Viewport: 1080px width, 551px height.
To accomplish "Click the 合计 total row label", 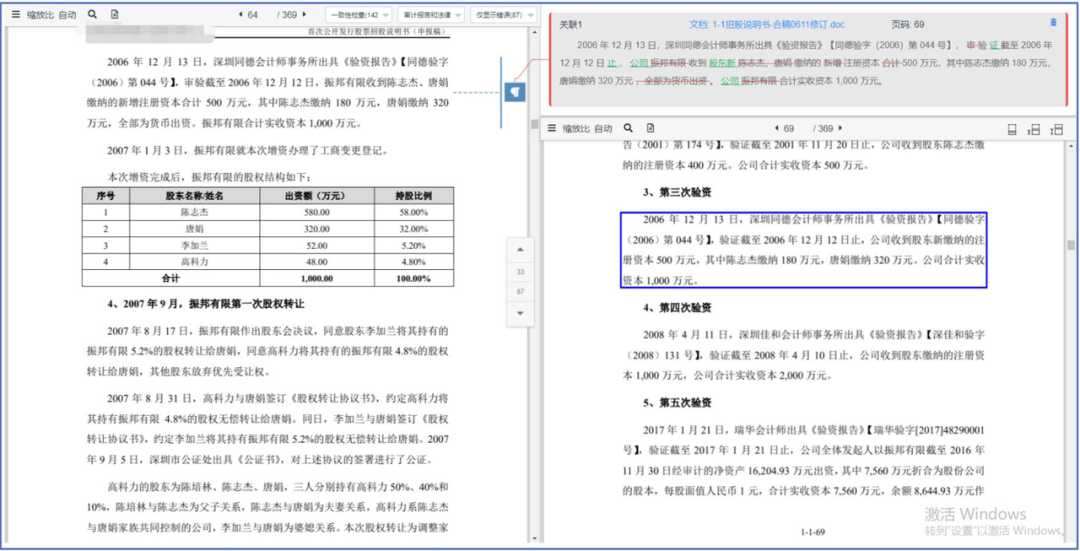I will (170, 278).
